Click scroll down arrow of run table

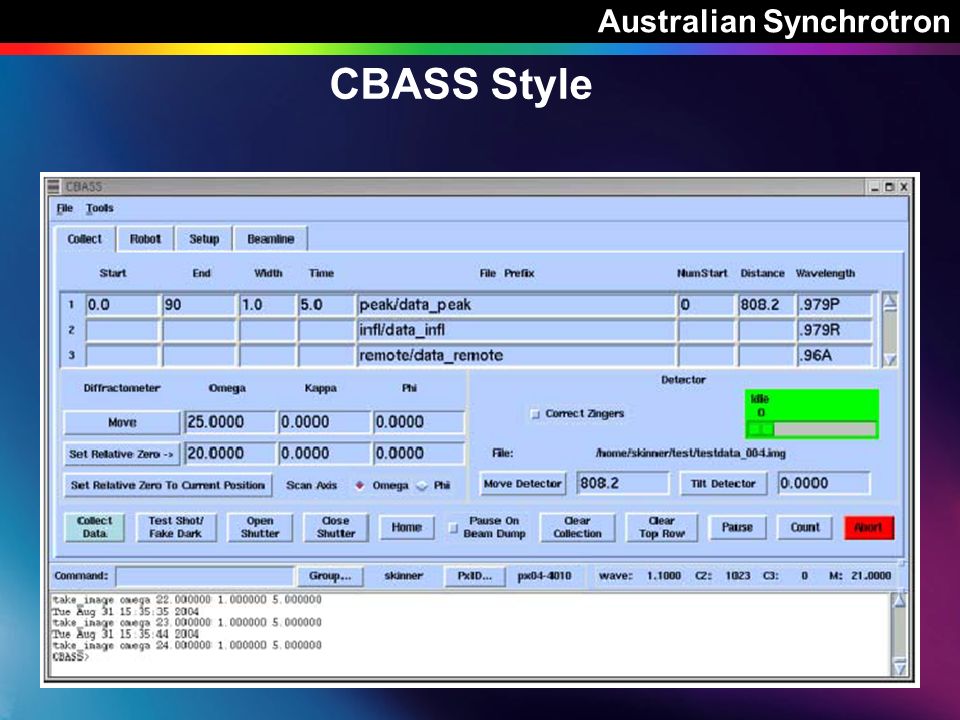click(x=890, y=359)
